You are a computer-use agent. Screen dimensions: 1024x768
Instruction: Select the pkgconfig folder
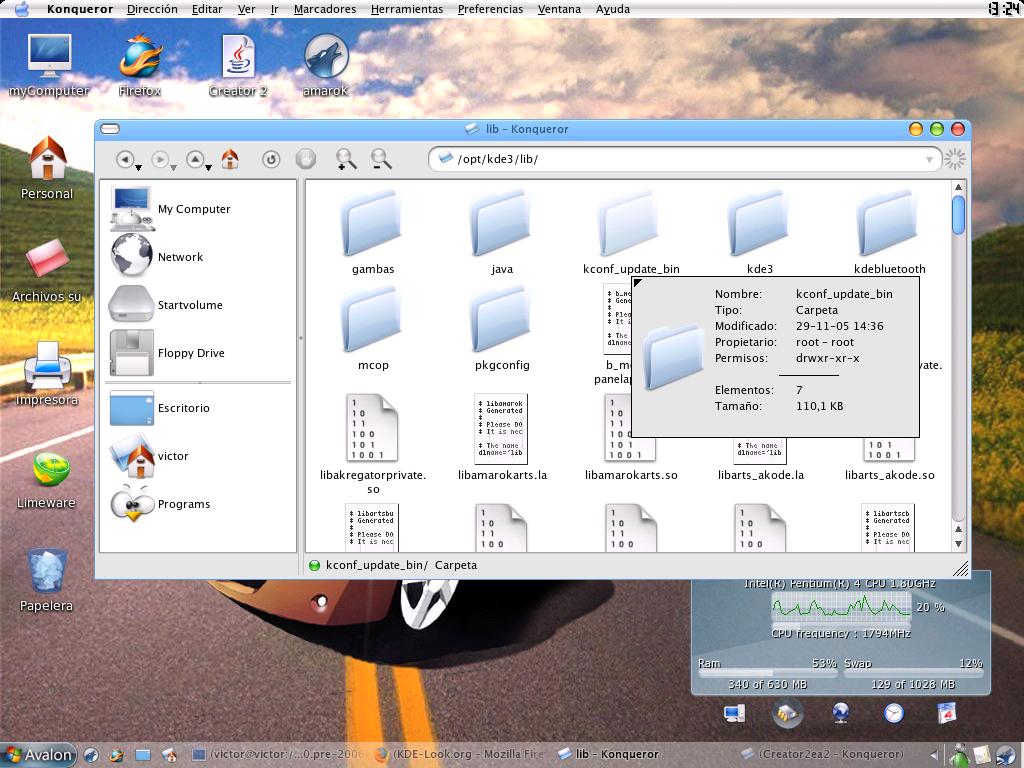(x=502, y=328)
